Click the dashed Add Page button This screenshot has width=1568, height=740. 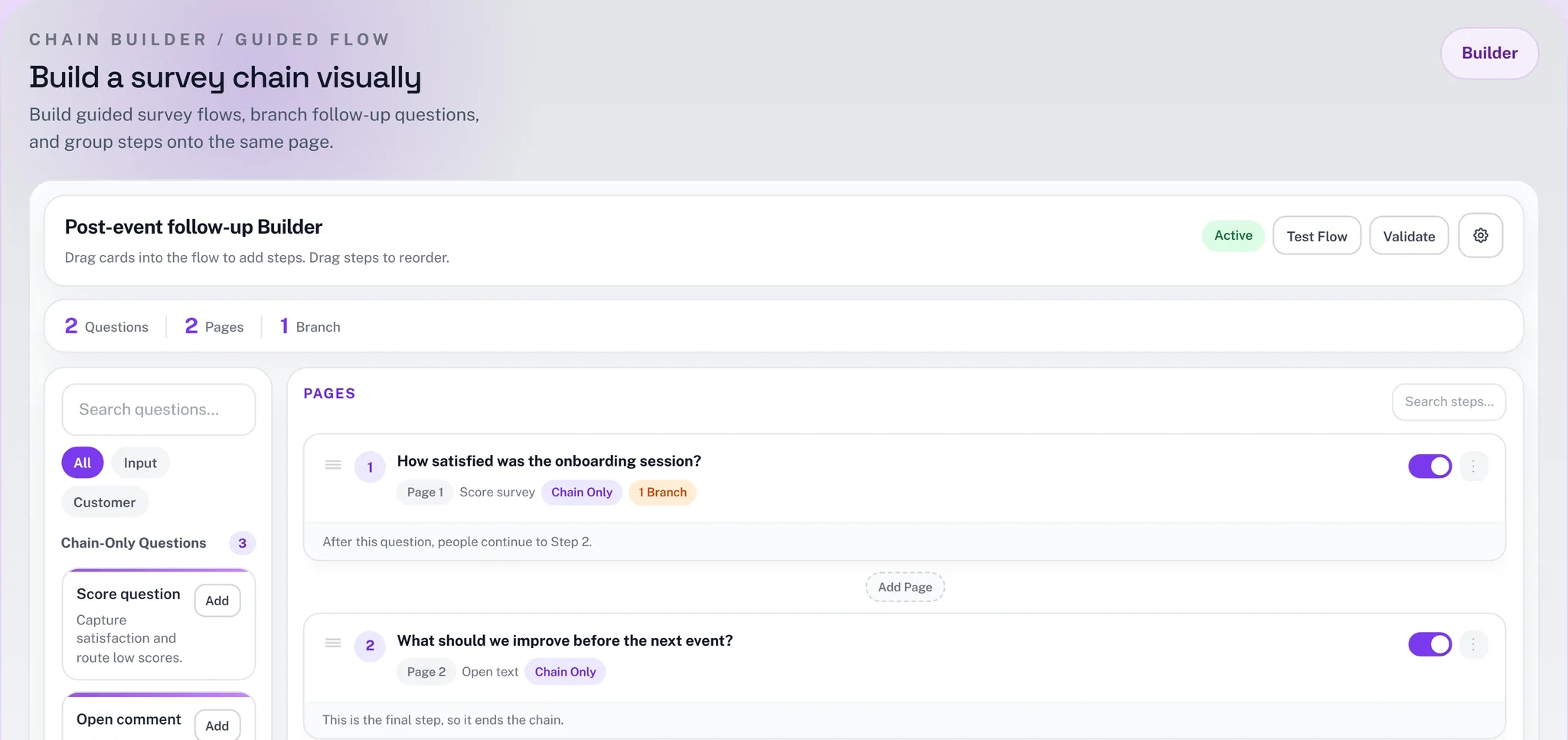click(905, 586)
